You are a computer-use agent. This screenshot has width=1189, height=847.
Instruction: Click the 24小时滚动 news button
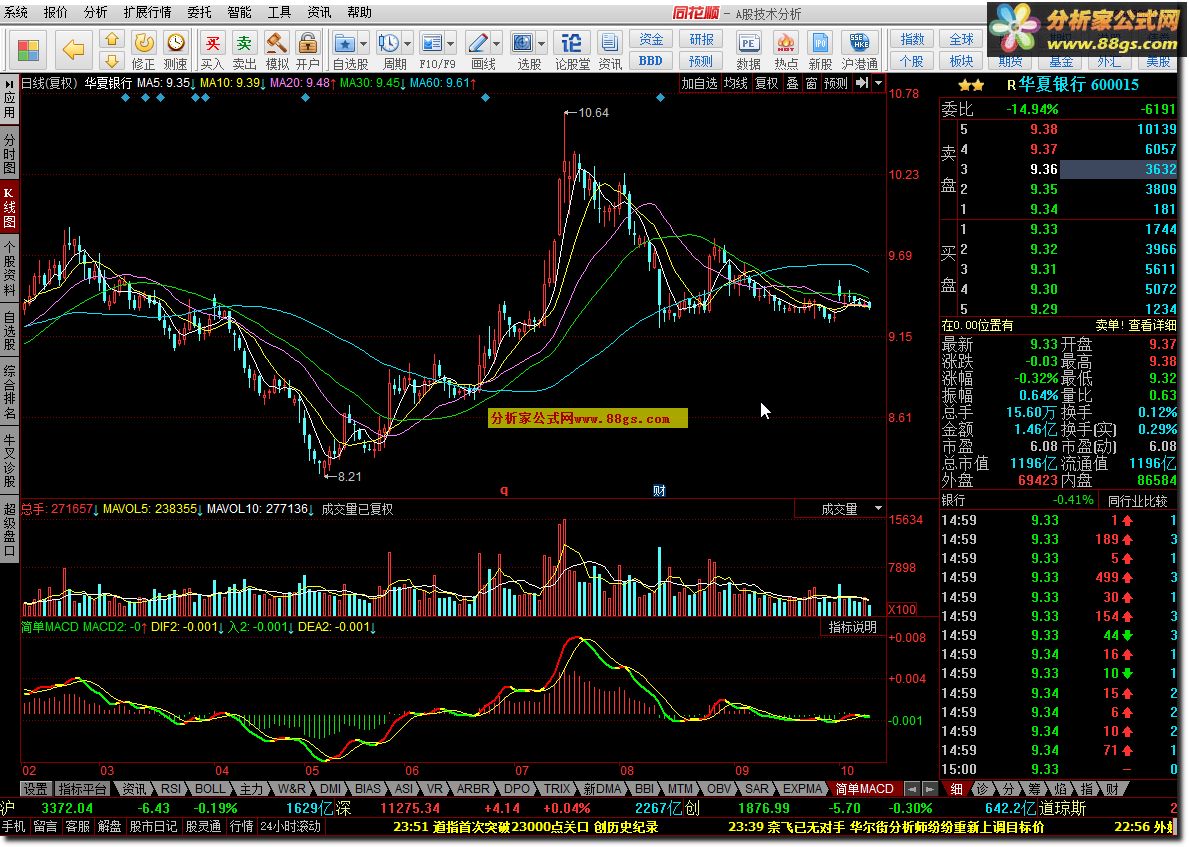pyautogui.click(x=290, y=826)
